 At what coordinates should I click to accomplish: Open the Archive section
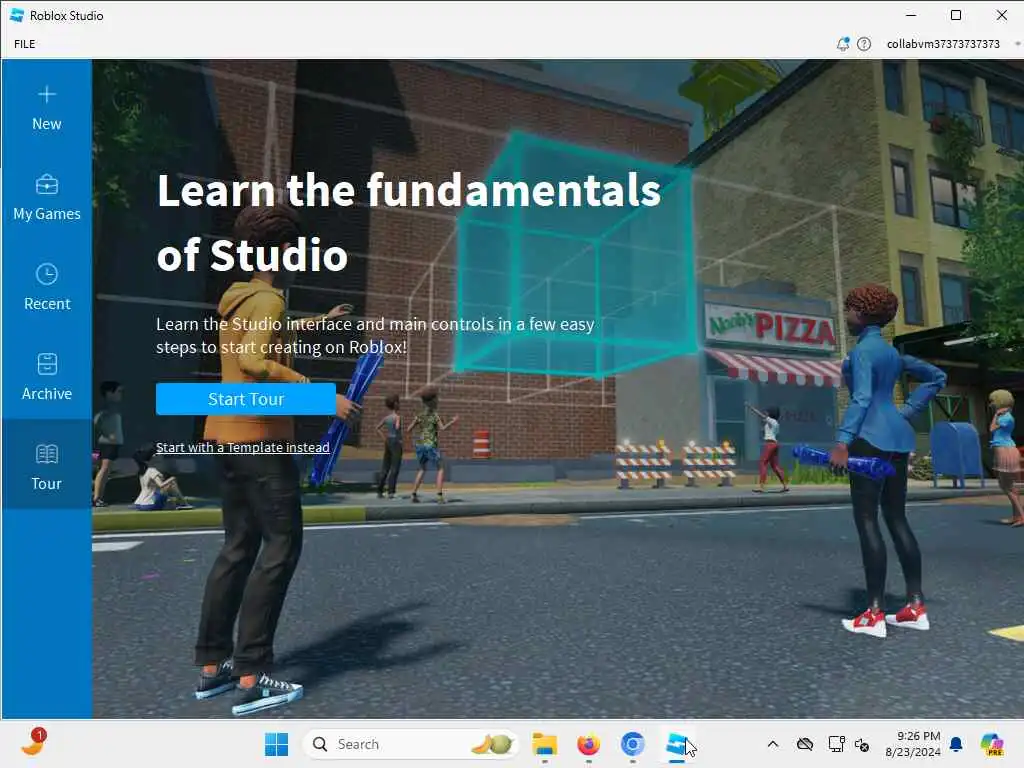tap(47, 377)
